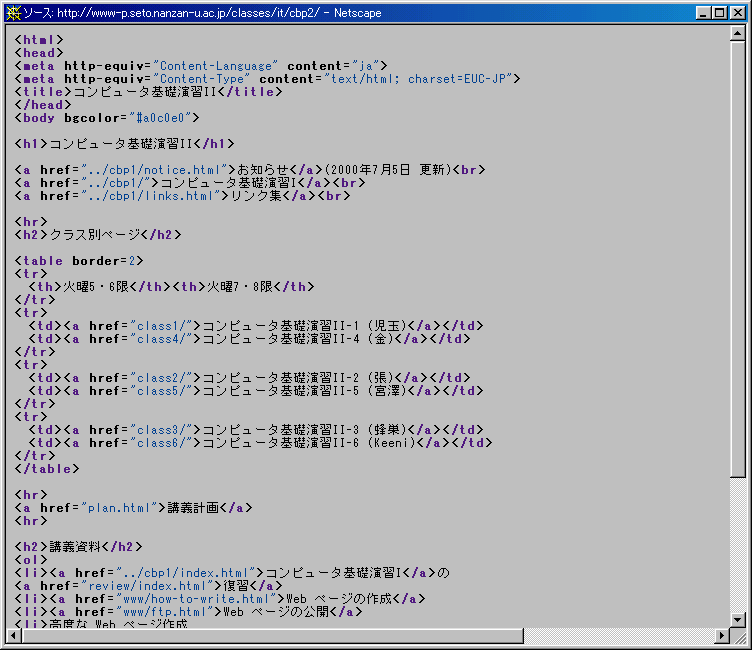Screen dimensions: 752x650
Task: Click the "review/index.html" href value
Action: (x=147, y=586)
